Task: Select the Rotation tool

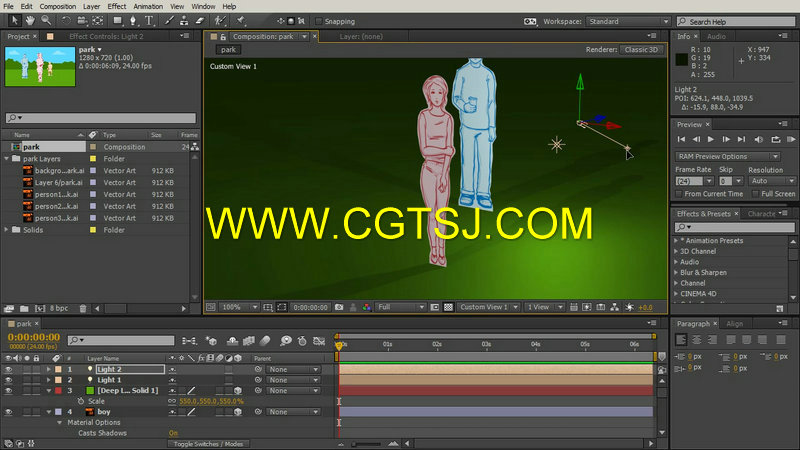Action: click(x=66, y=21)
